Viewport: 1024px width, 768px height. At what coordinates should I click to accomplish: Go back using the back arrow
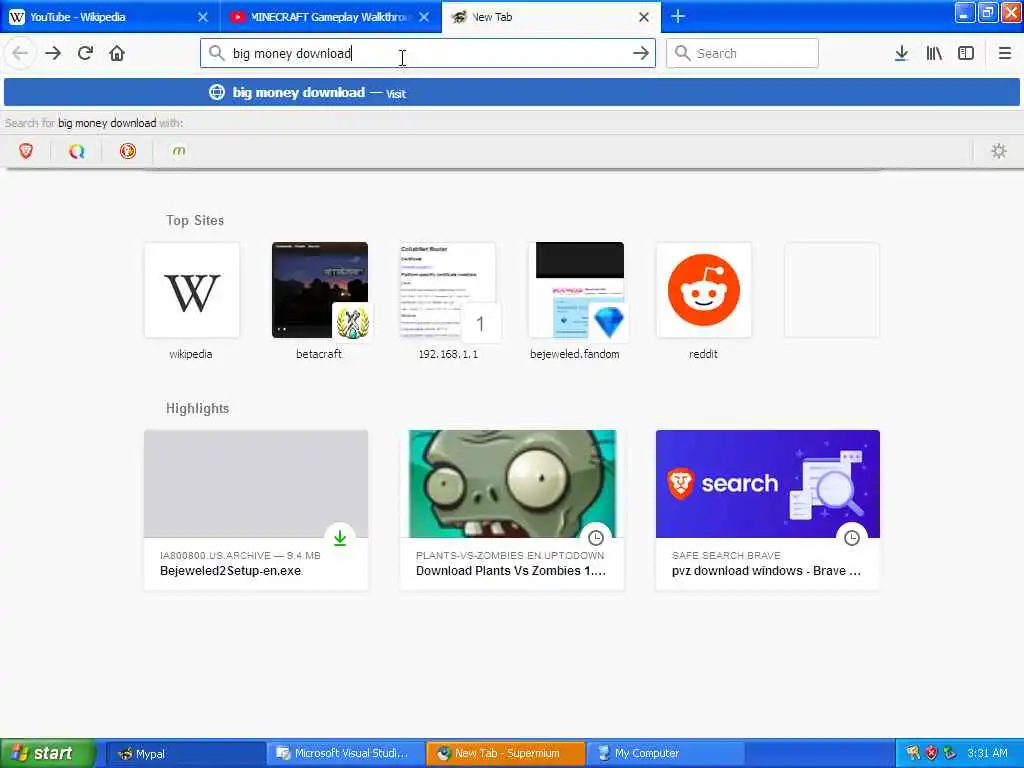point(20,53)
